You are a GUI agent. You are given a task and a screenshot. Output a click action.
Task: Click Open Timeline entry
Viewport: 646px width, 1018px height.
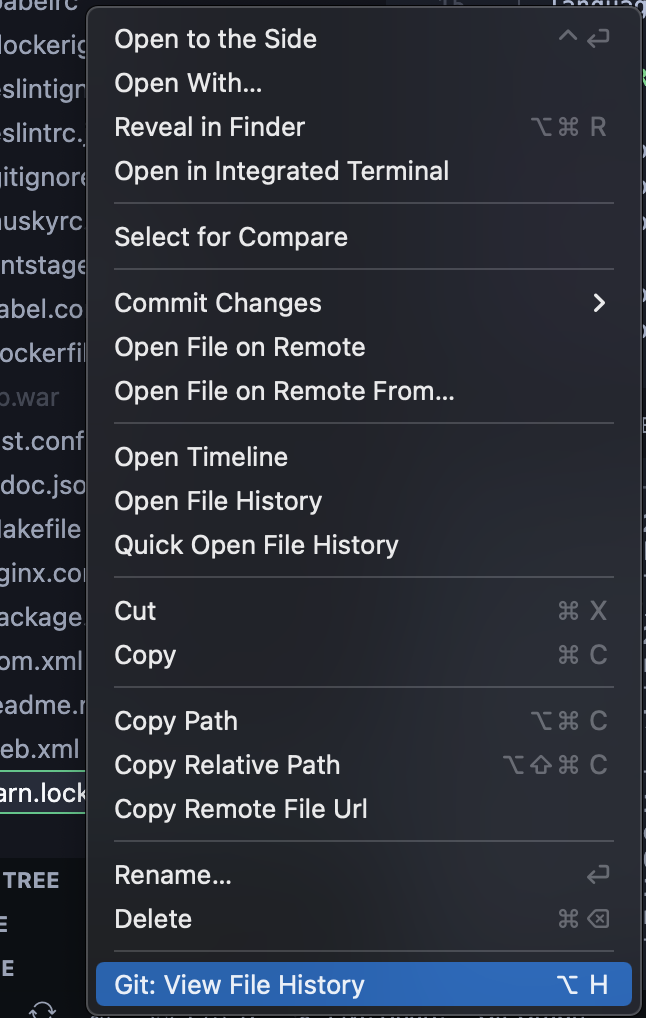pos(201,457)
